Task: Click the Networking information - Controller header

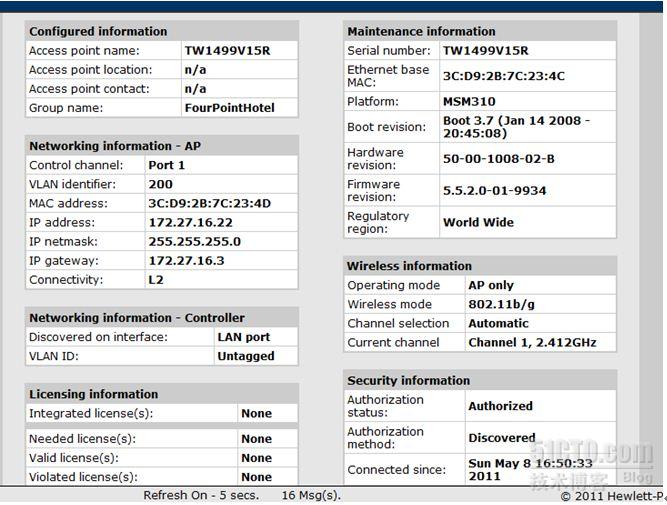Action: coord(162,318)
